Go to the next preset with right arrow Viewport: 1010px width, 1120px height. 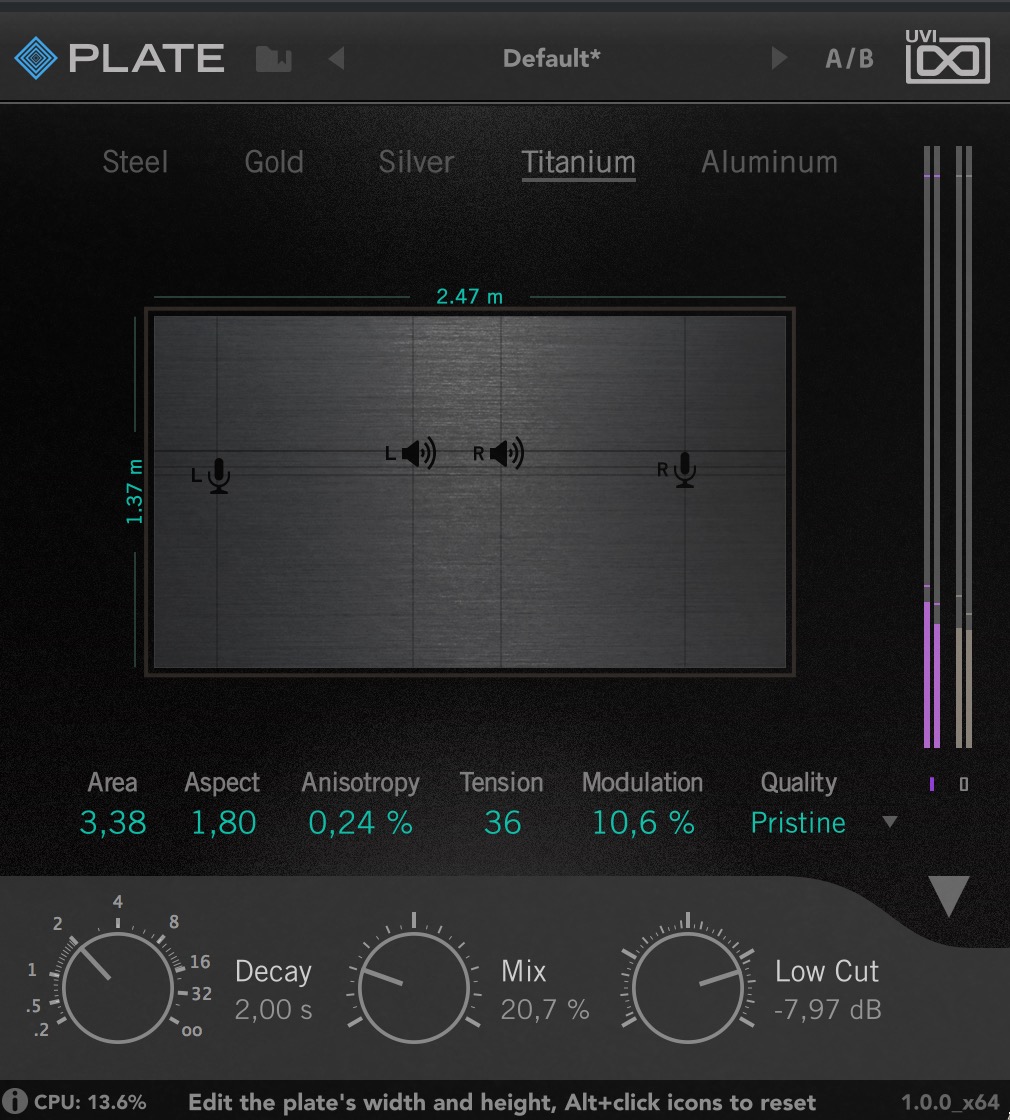(x=779, y=58)
